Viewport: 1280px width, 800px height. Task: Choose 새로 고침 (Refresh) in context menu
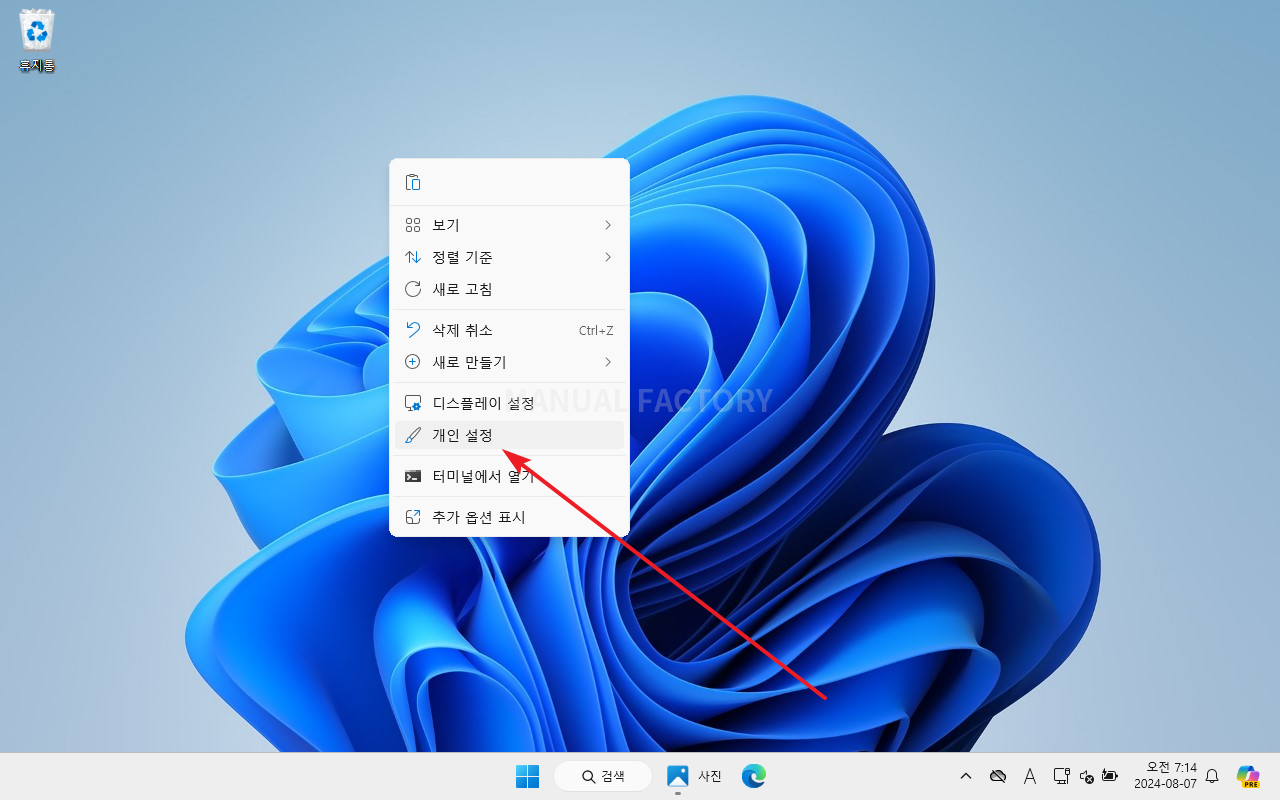tap(509, 290)
